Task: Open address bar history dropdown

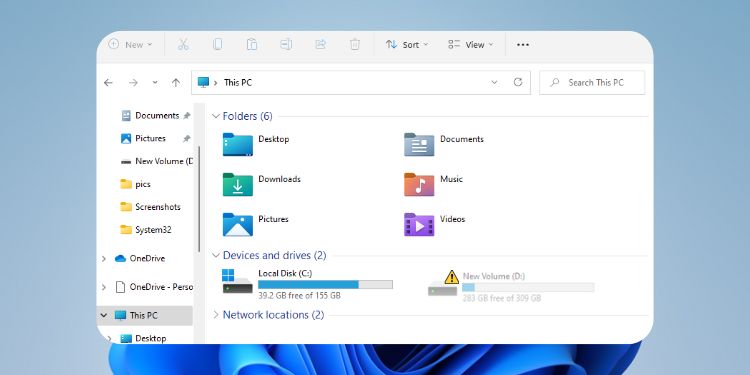Action: [x=494, y=82]
